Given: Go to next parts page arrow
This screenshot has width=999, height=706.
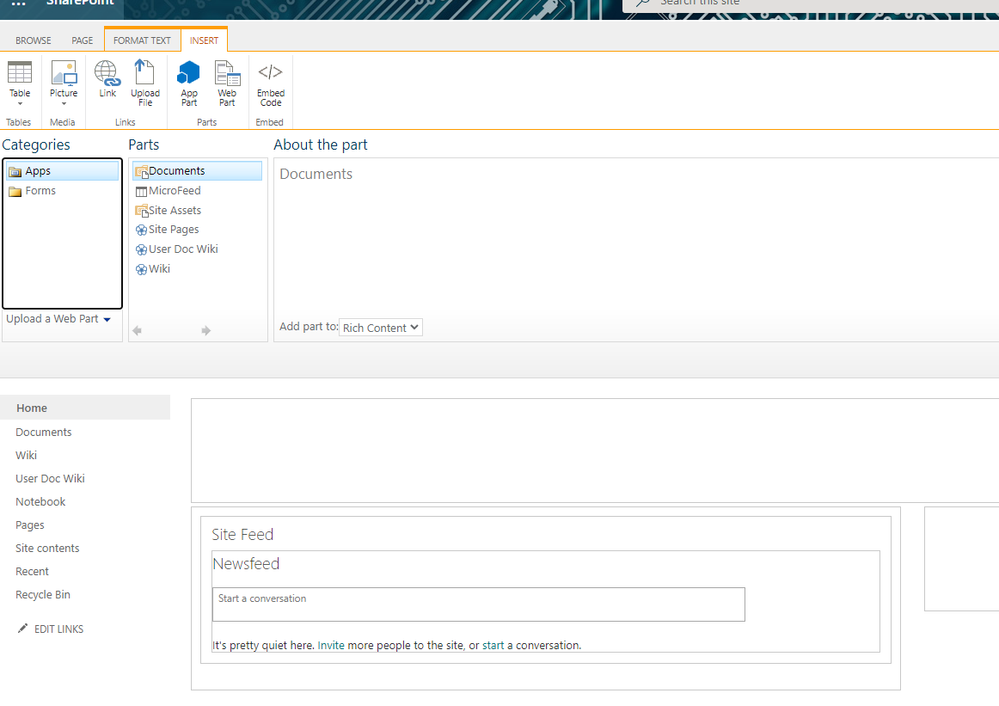Looking at the screenshot, I should (206, 331).
